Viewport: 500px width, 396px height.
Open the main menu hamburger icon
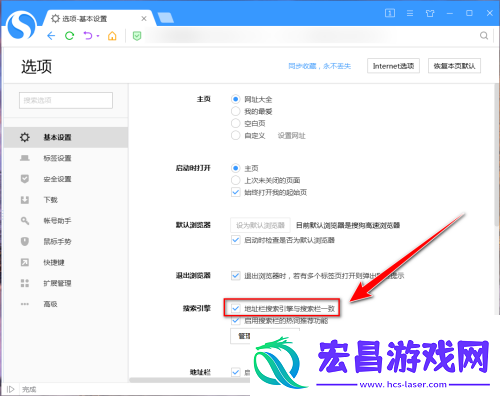pos(410,13)
